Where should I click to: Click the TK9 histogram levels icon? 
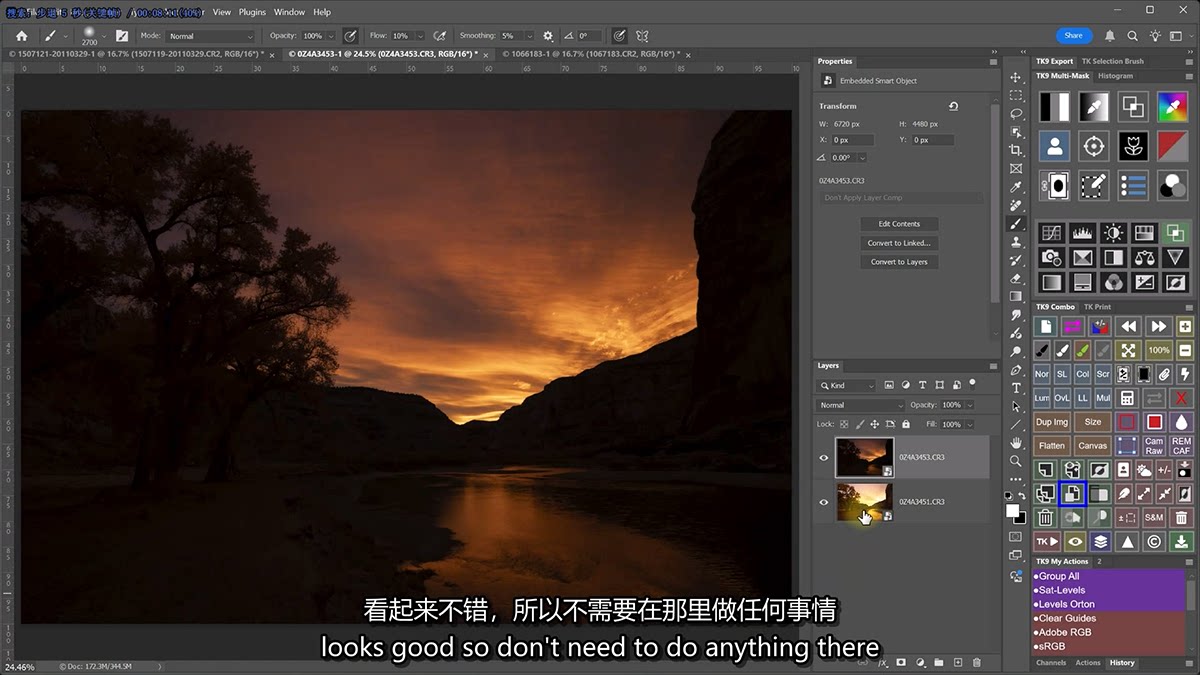[x=1082, y=233]
